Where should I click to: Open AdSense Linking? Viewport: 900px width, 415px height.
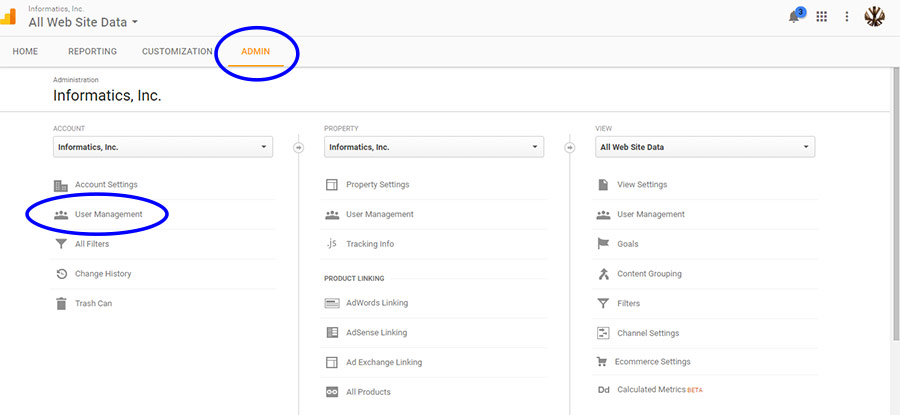point(376,332)
